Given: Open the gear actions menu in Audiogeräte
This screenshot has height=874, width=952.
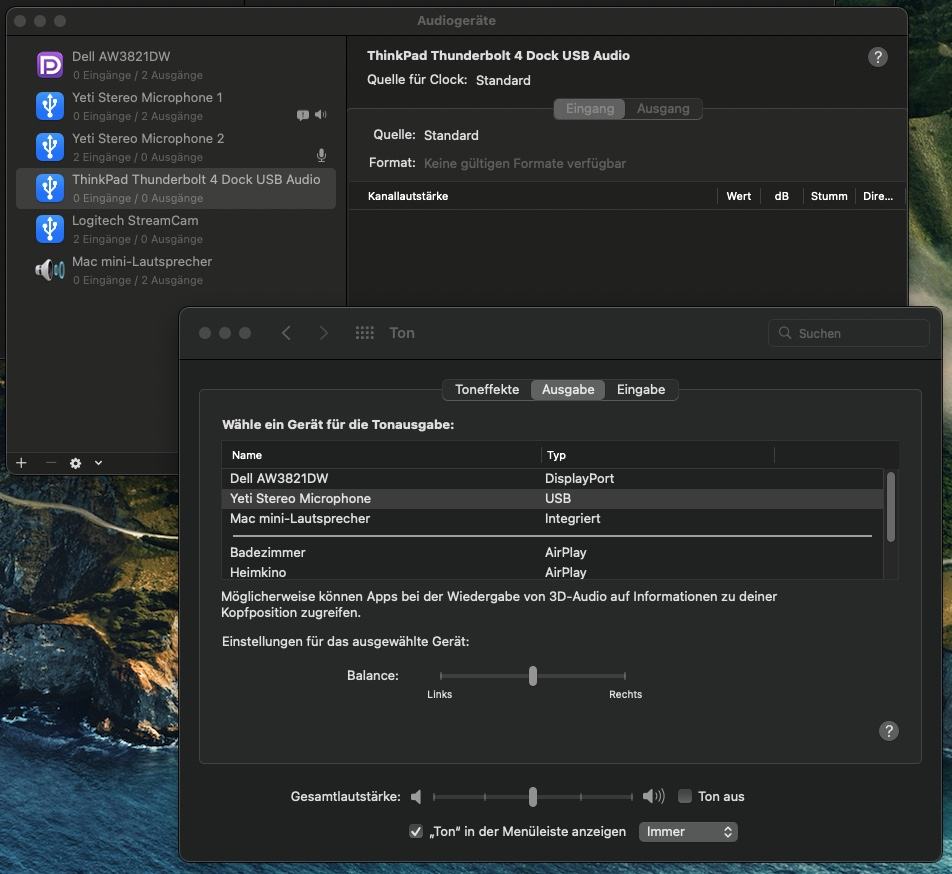Looking at the screenshot, I should click(75, 463).
